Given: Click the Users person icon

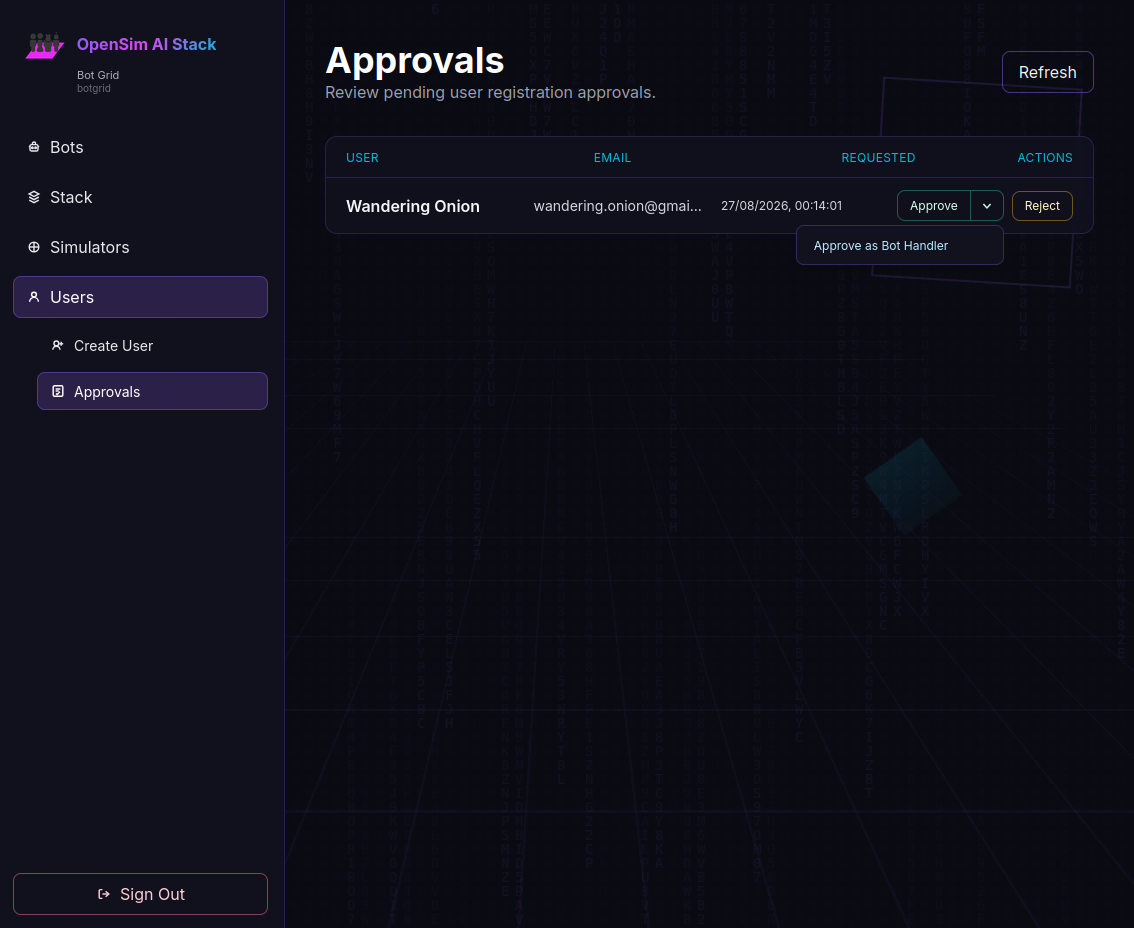Looking at the screenshot, I should [34, 297].
